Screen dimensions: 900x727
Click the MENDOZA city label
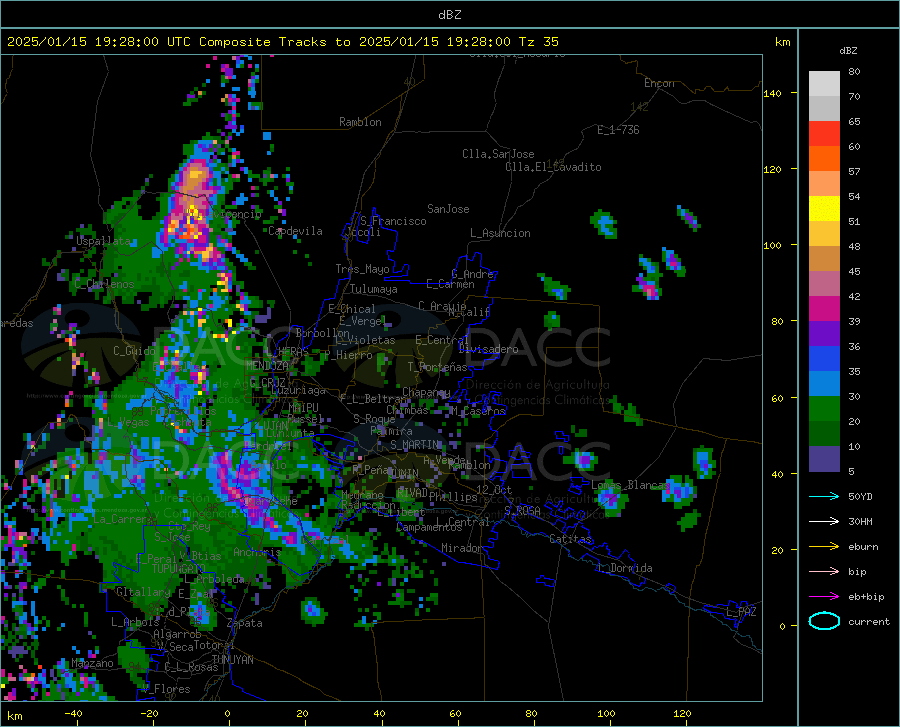267,366
